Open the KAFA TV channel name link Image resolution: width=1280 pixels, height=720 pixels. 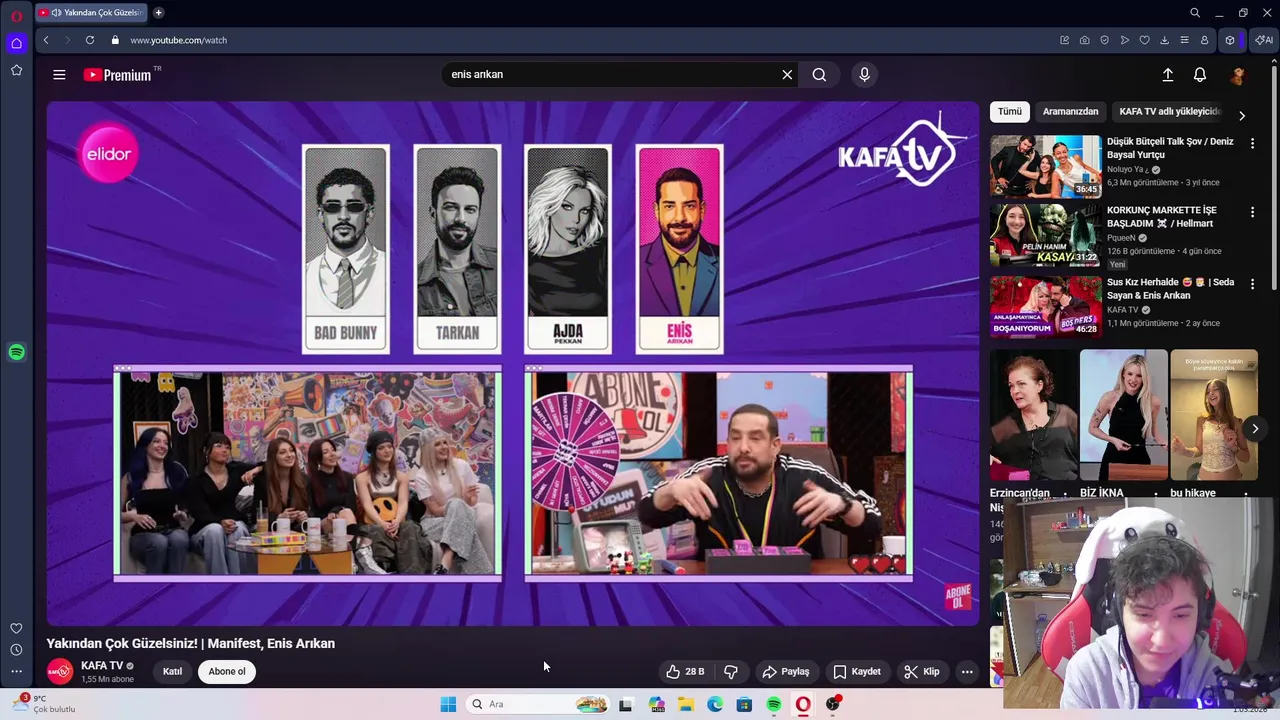102,666
